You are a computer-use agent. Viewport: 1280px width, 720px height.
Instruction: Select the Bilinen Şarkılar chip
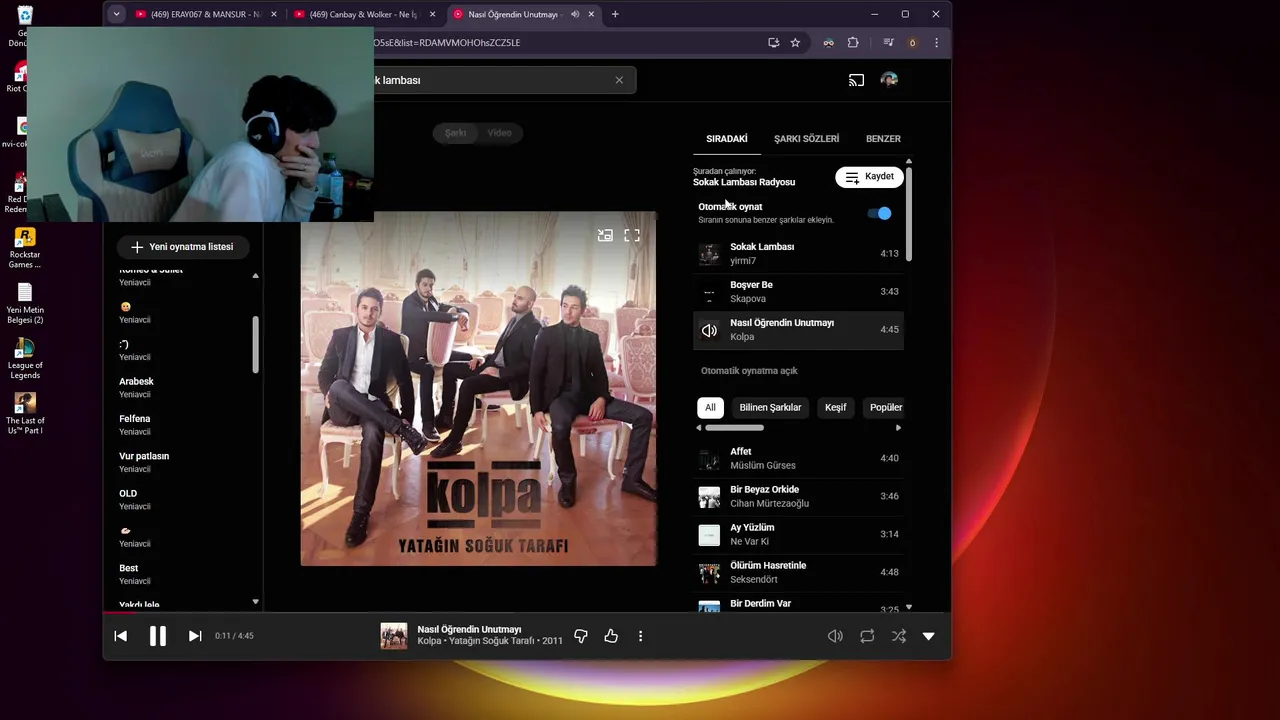770,408
